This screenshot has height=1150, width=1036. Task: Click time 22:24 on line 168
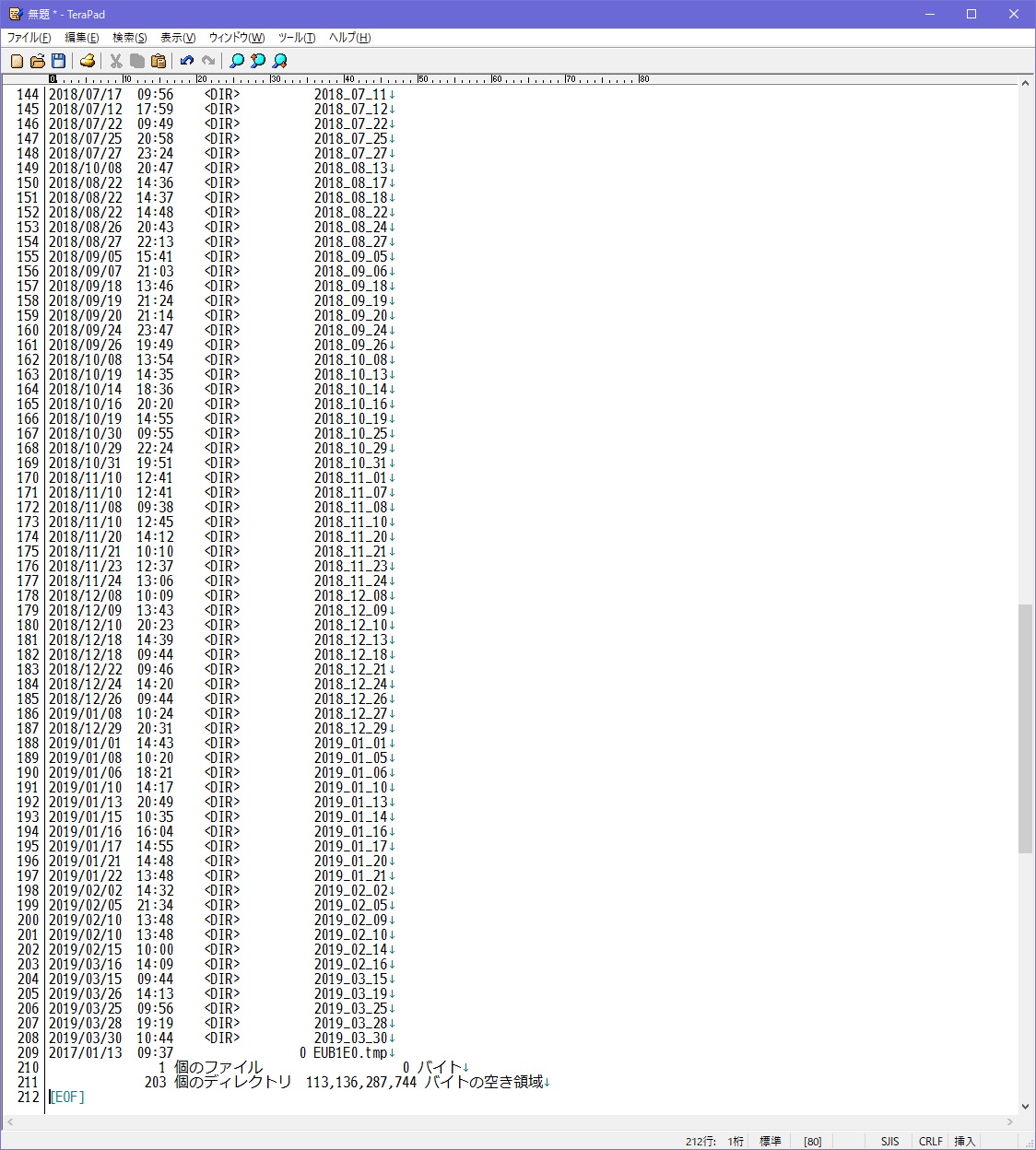coord(155,448)
